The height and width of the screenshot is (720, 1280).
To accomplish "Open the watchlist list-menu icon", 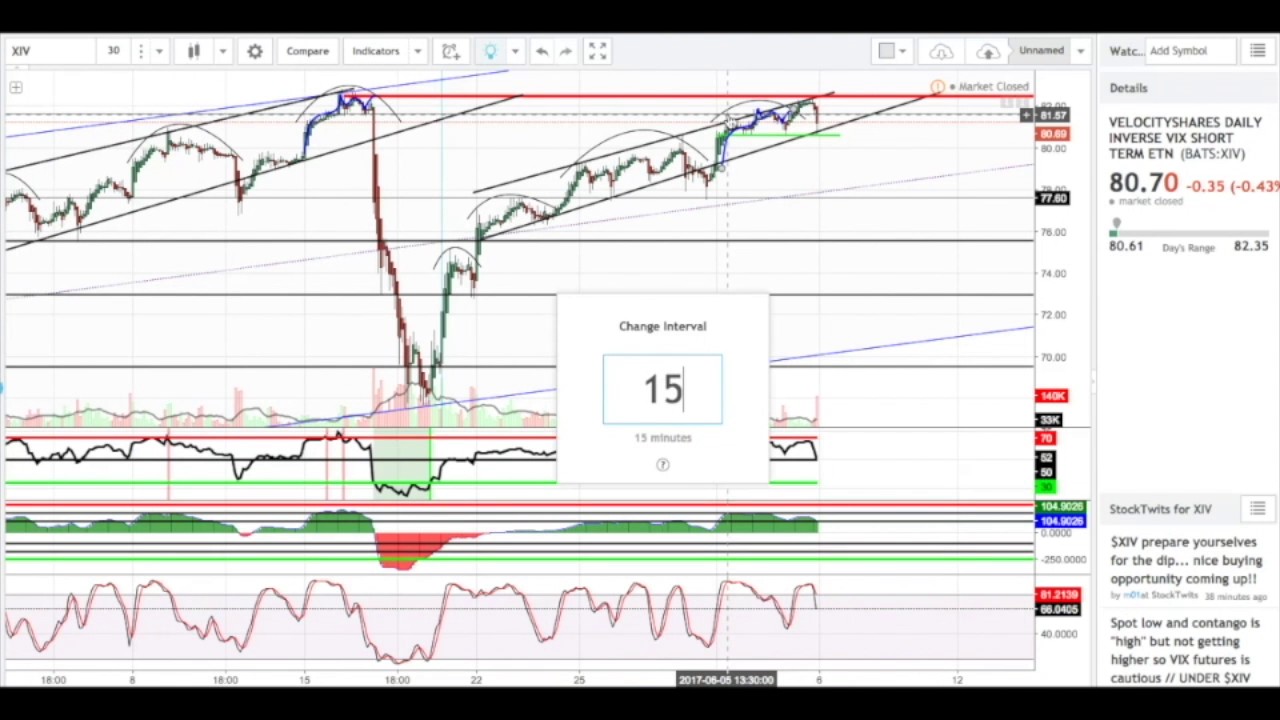I will point(1257,51).
